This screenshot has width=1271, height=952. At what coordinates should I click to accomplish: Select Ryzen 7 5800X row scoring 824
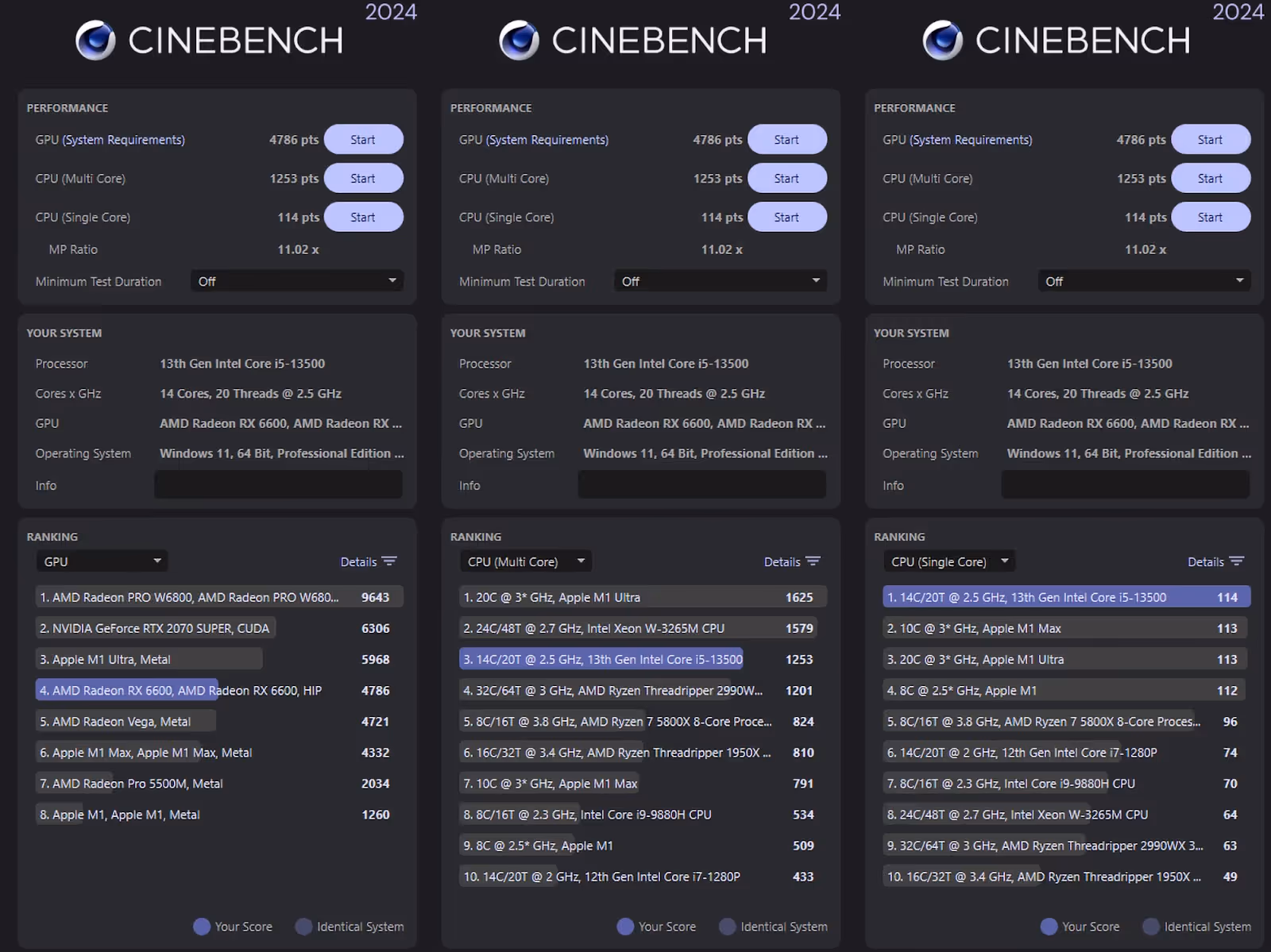tap(643, 721)
